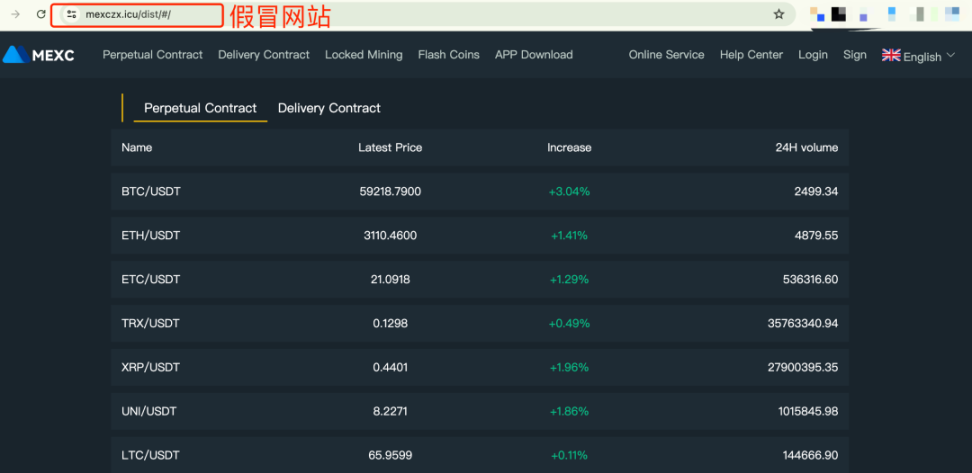This screenshot has height=473, width=972.
Task: Click TRX volume 35763340.94
Action: [803, 324]
